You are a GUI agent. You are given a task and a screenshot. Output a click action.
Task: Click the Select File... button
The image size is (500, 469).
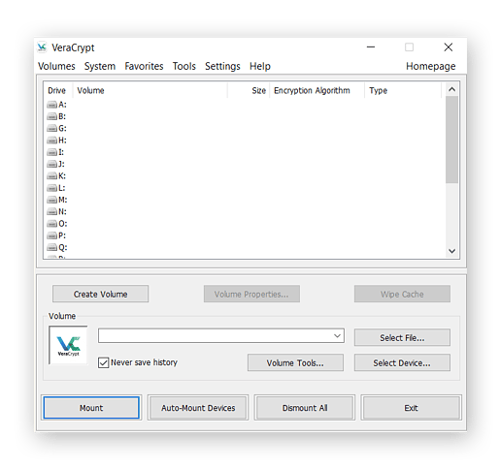tap(402, 338)
